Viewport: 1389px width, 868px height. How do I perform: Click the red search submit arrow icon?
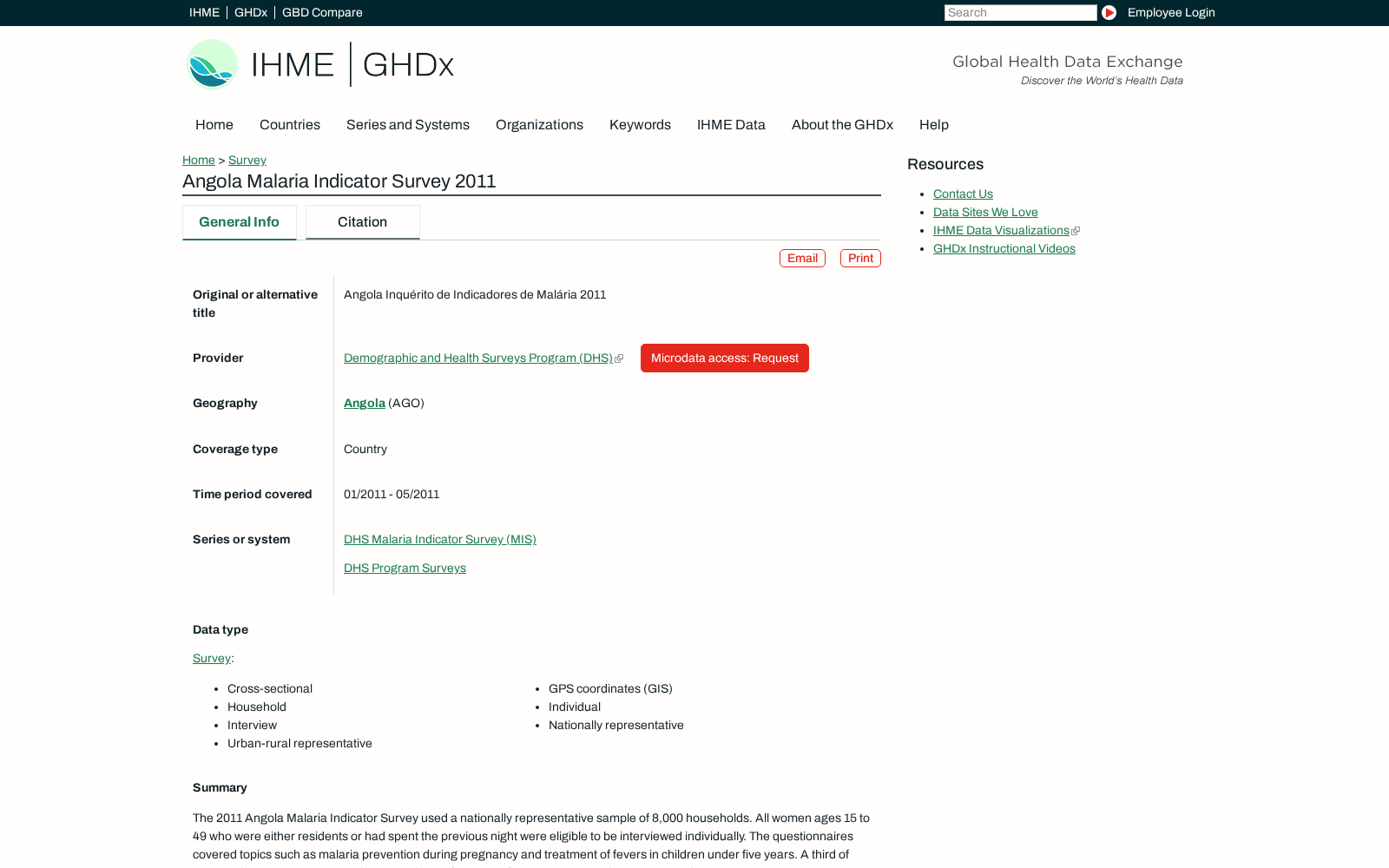(x=1109, y=12)
